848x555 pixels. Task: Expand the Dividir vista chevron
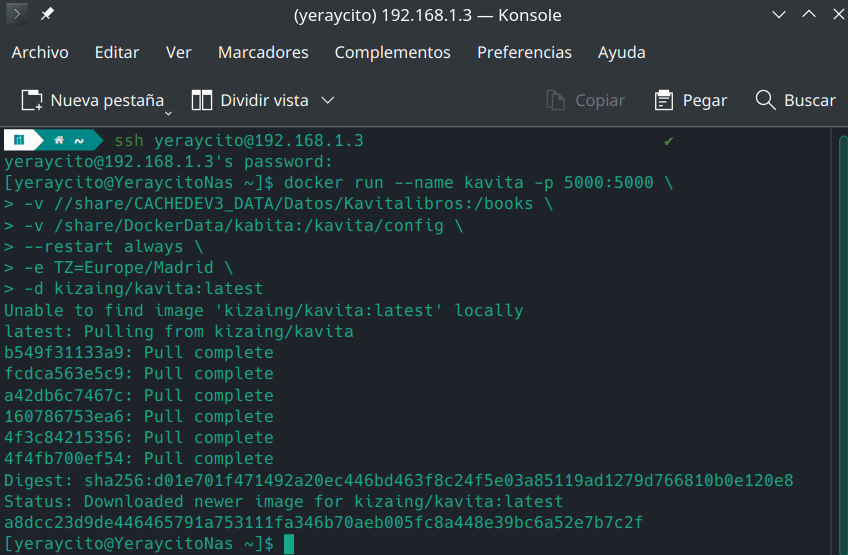327,100
